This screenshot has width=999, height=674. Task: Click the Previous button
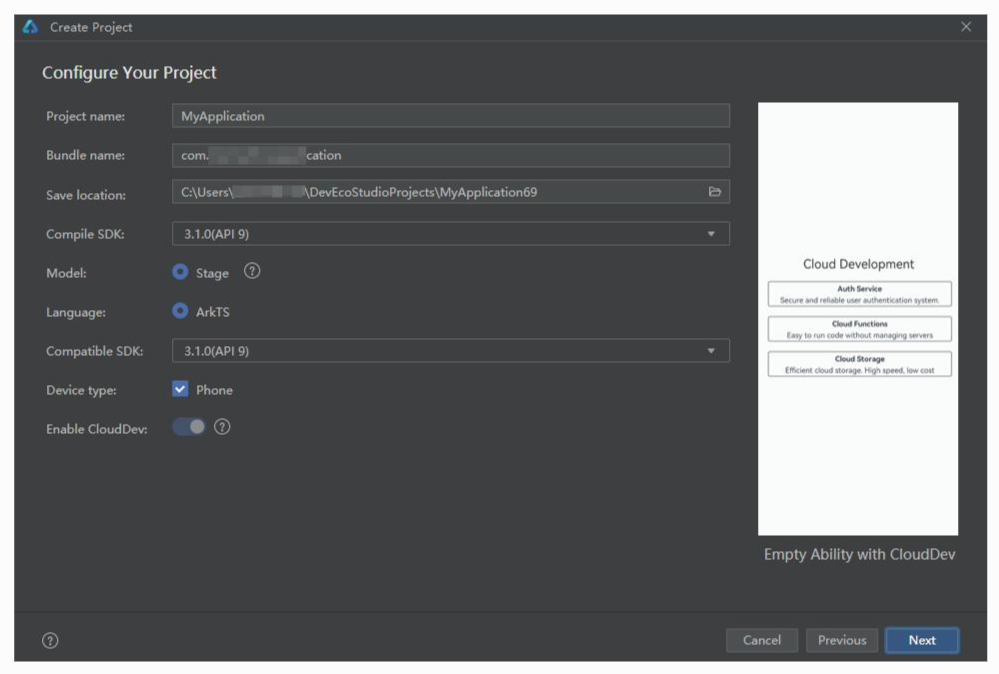842,640
